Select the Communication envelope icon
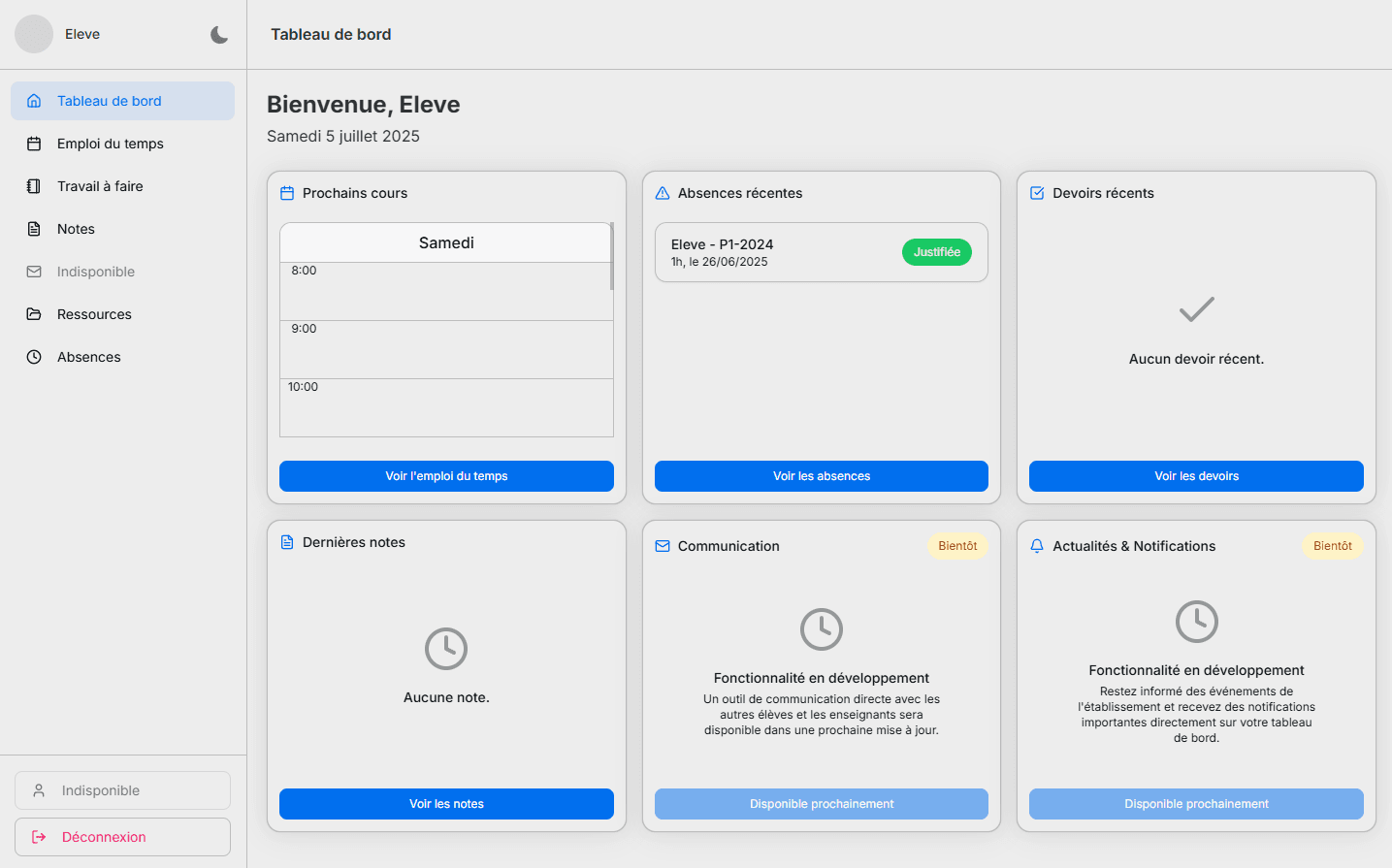Image resolution: width=1392 pixels, height=868 pixels. [662, 546]
